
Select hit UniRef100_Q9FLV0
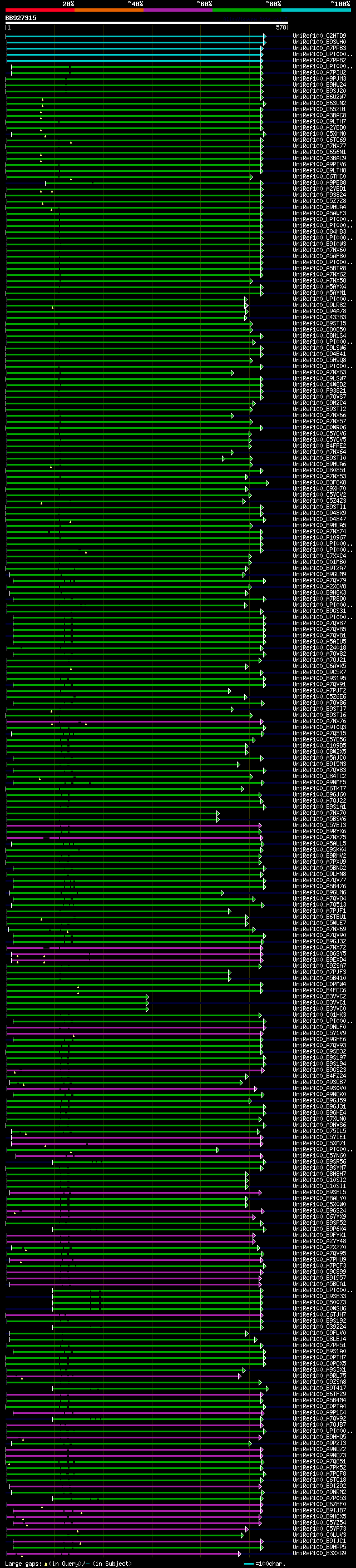click(x=319, y=1332)
